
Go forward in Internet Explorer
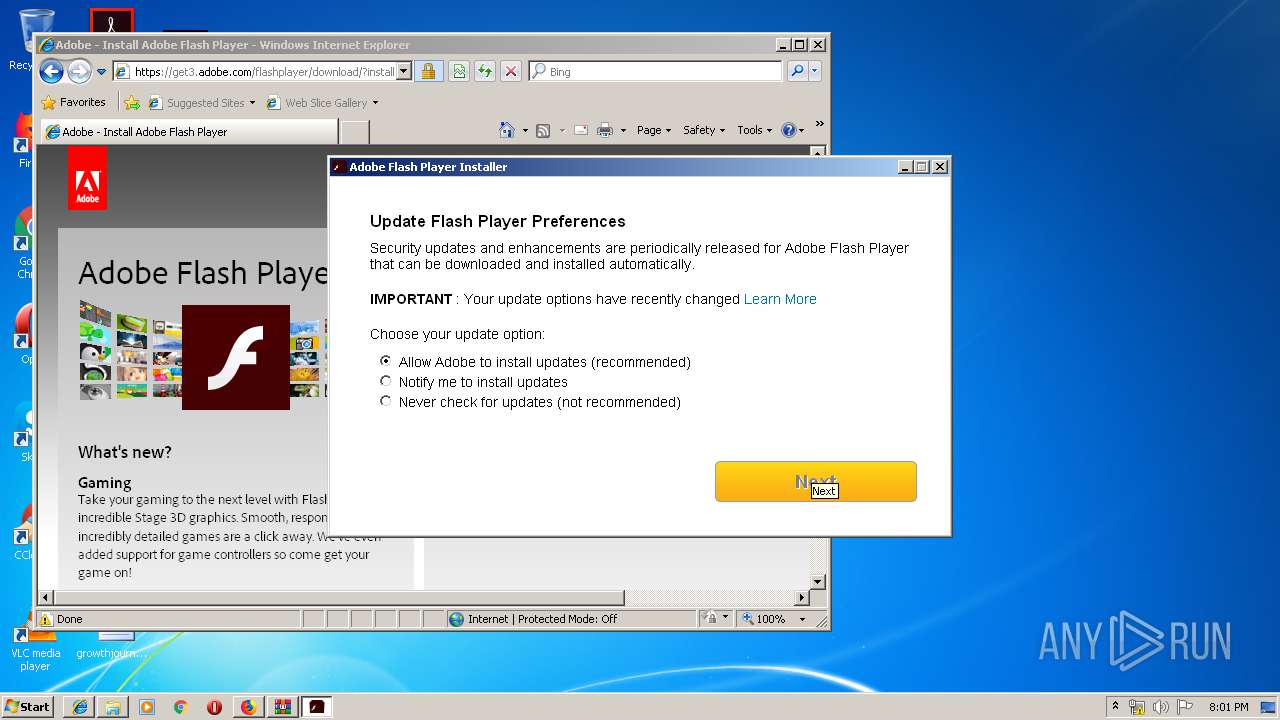click(79, 71)
